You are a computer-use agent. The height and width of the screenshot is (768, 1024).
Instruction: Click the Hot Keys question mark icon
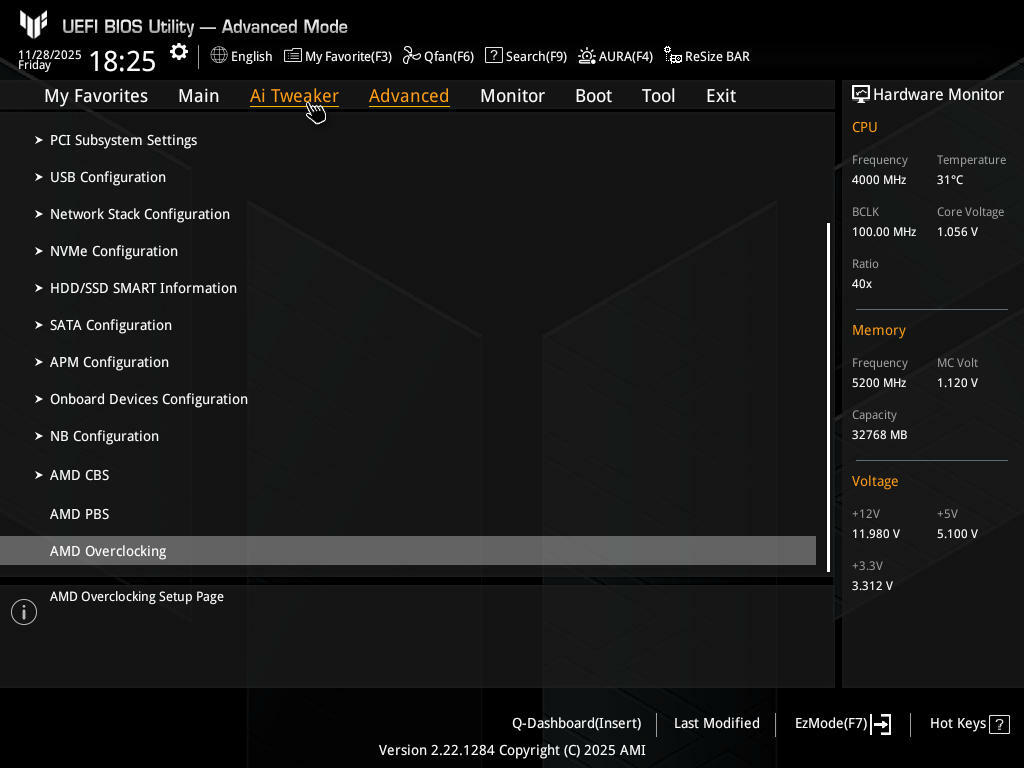pyautogui.click(x=1000, y=724)
